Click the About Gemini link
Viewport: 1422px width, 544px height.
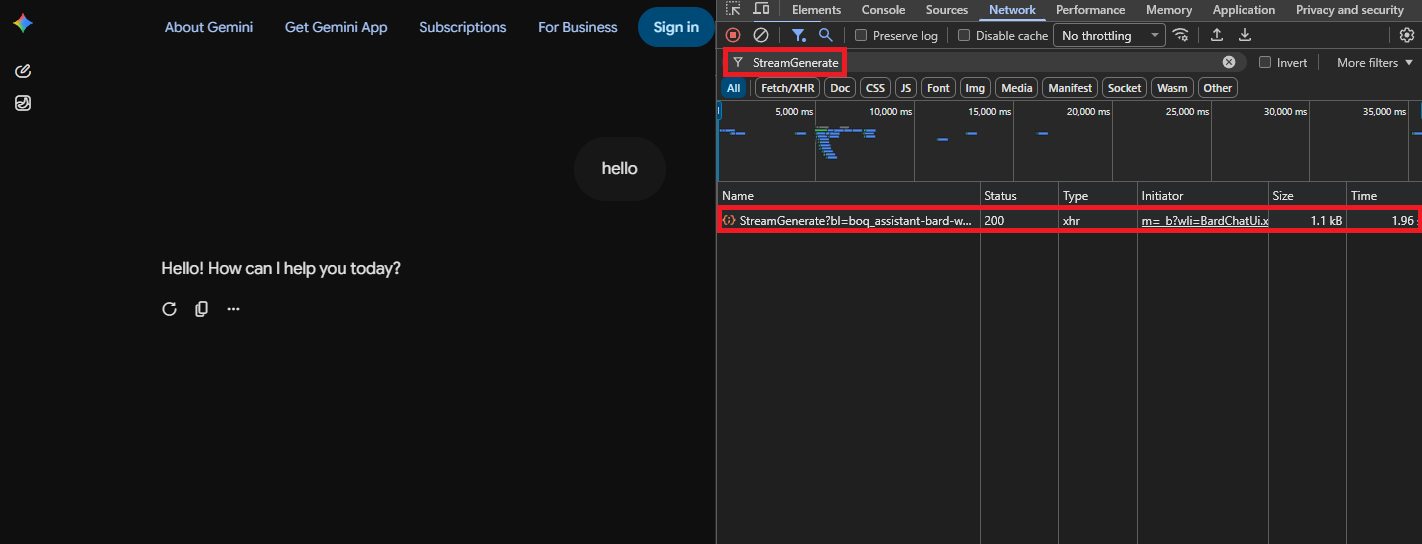click(x=209, y=27)
